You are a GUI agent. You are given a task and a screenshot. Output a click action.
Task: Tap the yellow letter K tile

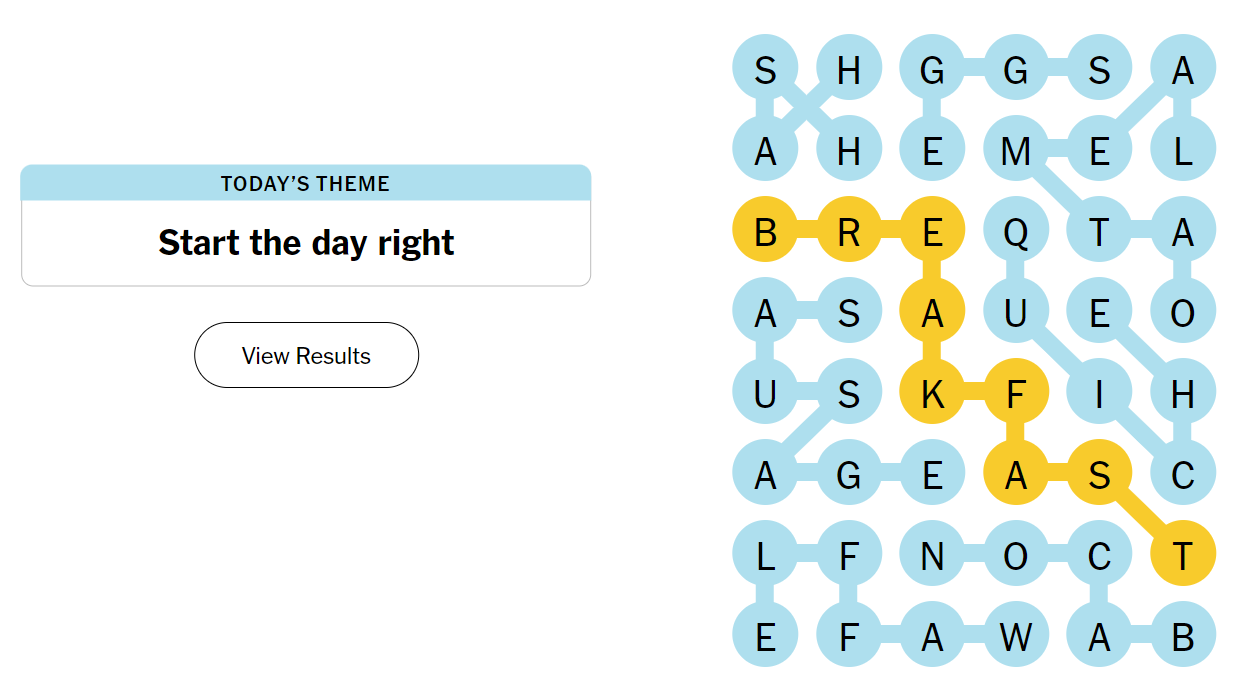point(932,393)
